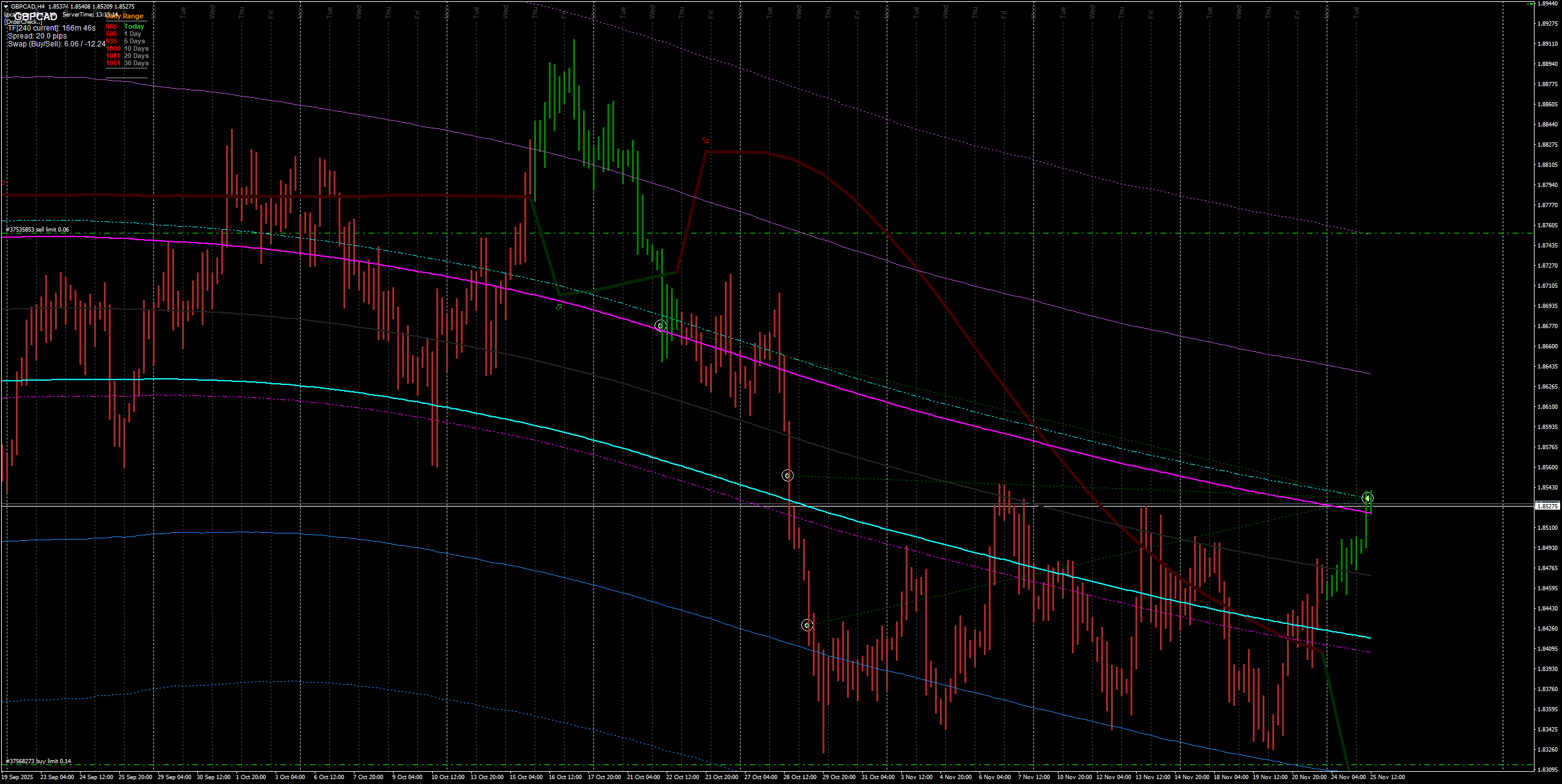The width and height of the screenshot is (1562, 784).
Task: Click the [OrderCheck..] label
Action: click(x=23, y=22)
